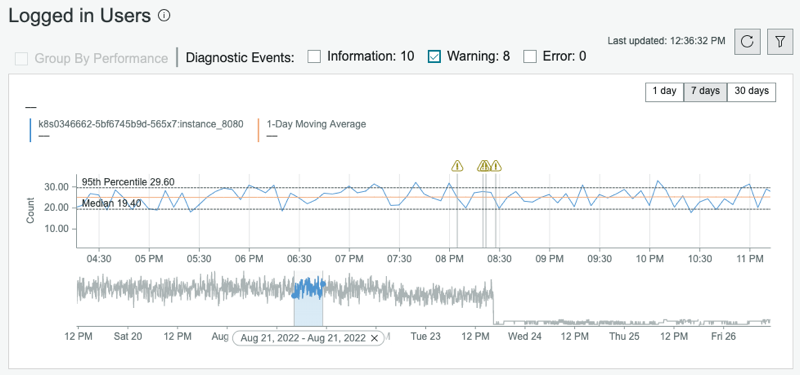Select the Thu 25 overview axis label
This screenshot has width=800, height=375.
pyautogui.click(x=623, y=337)
